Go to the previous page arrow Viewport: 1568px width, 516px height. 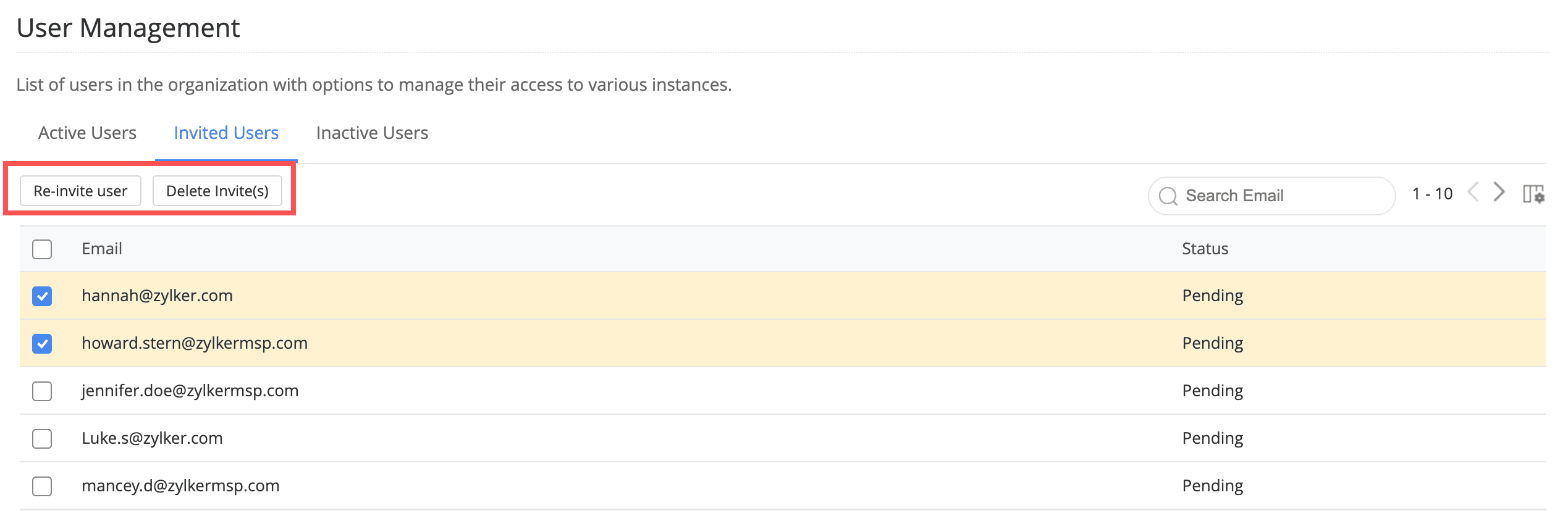pos(1473,193)
